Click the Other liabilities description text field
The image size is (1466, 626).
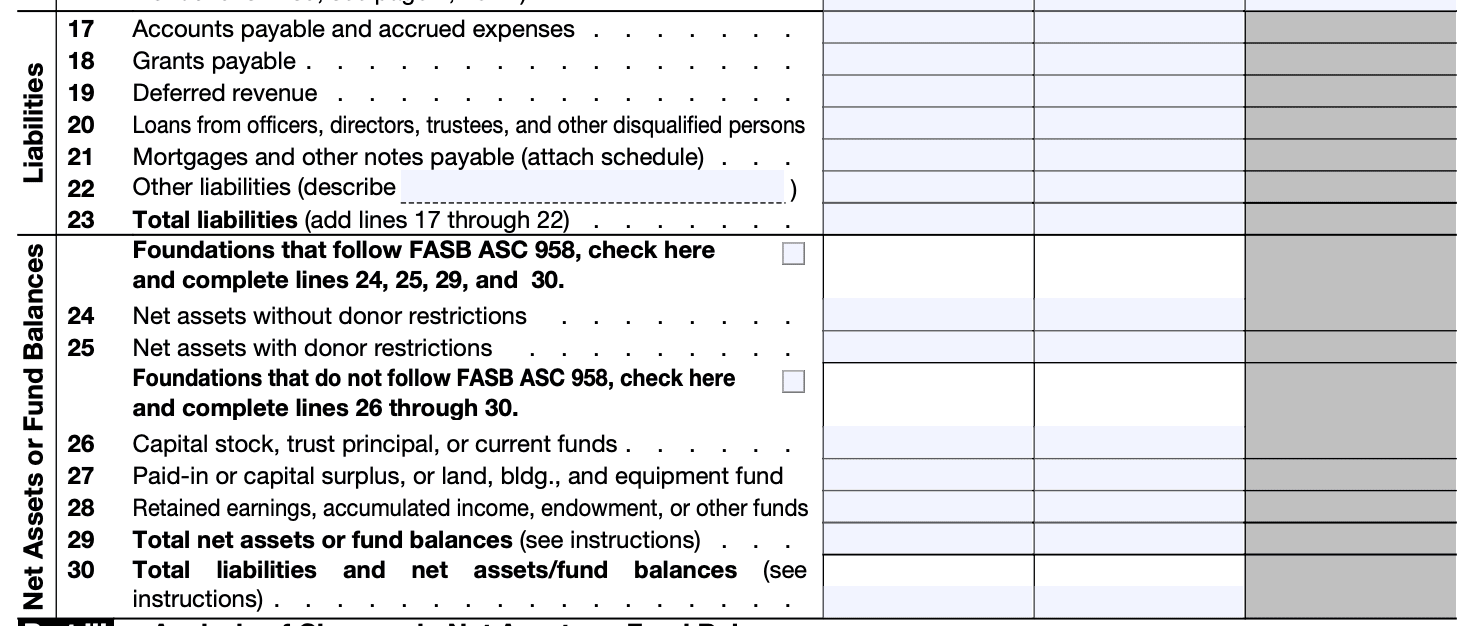592,186
